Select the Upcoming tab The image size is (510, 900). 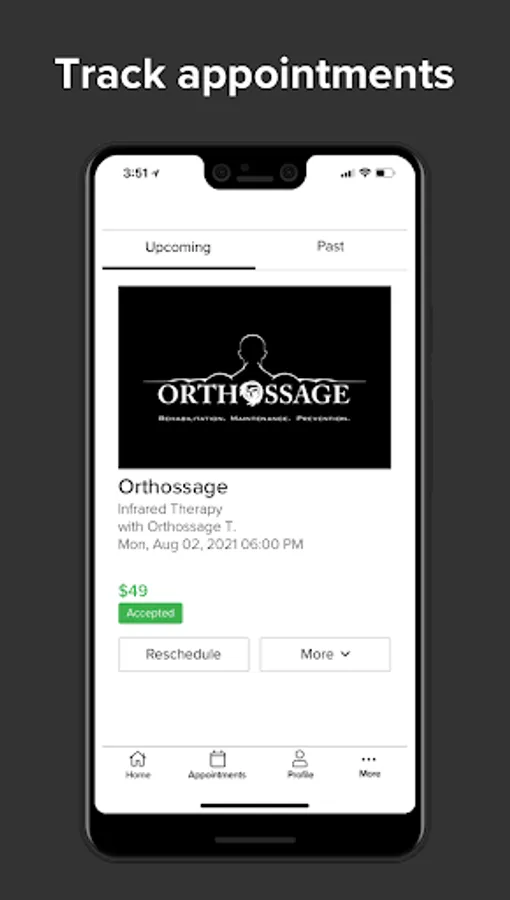[x=178, y=247]
